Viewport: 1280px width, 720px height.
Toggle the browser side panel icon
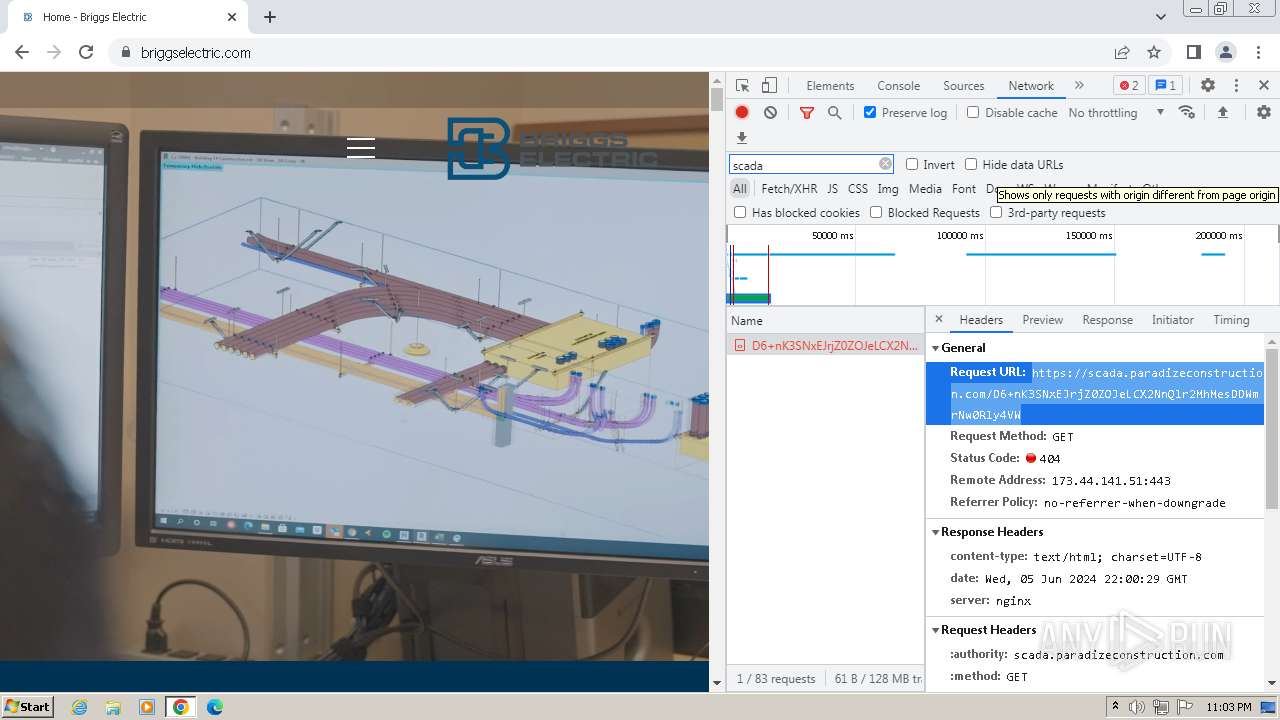(1194, 52)
